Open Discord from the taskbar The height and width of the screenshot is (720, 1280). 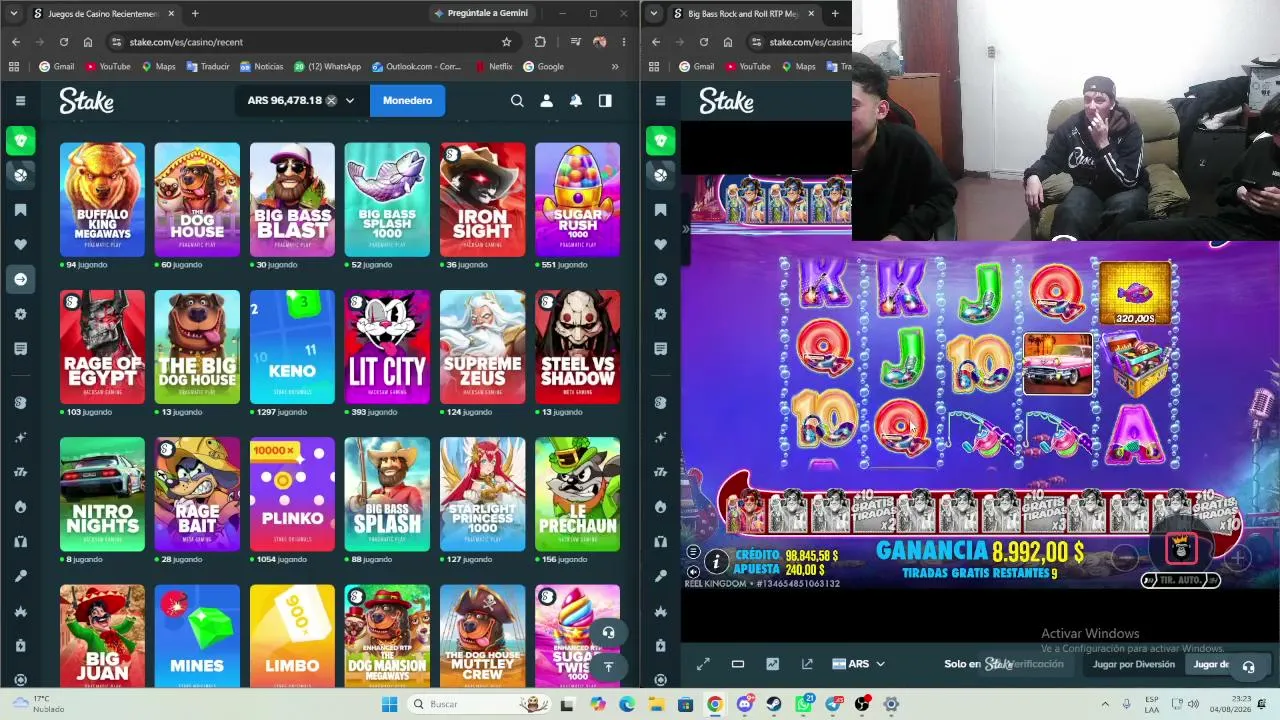(745, 704)
